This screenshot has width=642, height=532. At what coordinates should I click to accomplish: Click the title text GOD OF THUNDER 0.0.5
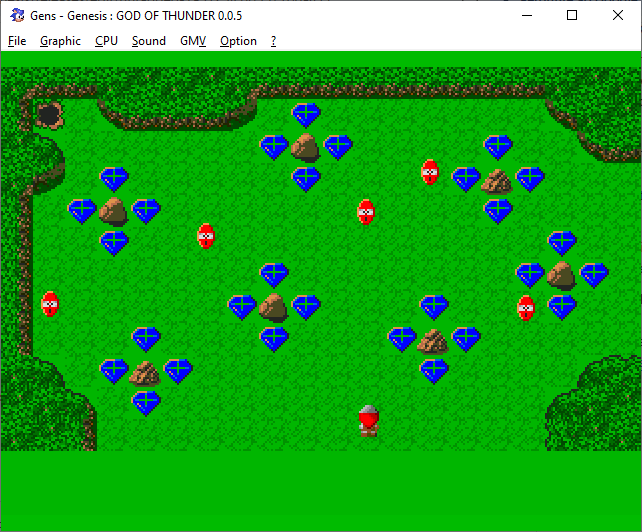point(179,16)
